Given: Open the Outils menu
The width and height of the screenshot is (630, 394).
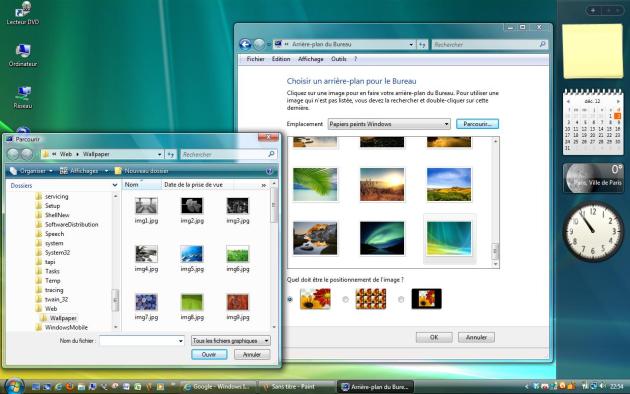Looking at the screenshot, I should coord(339,59).
